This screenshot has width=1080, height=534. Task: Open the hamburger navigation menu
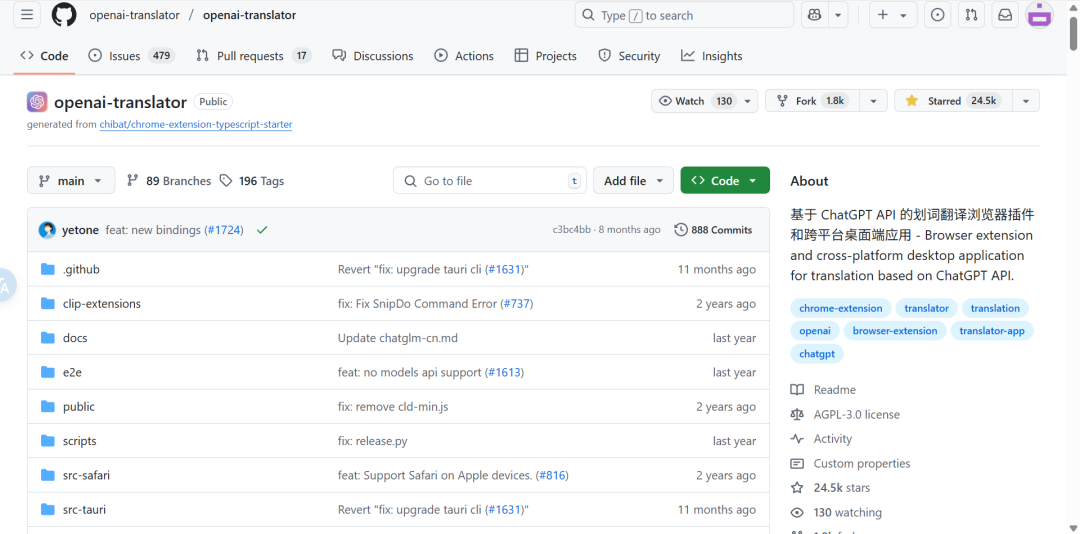27,15
